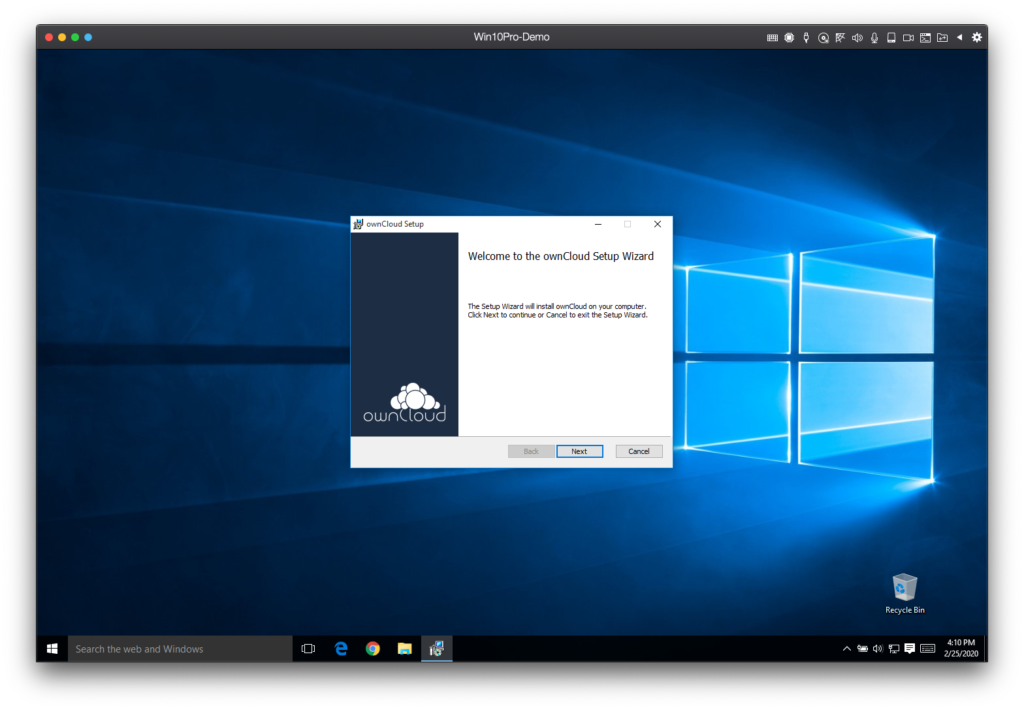Viewport: 1024px width, 710px height.
Task: Click the blue button in the Win10Pro-Demo title bar
Action: pyautogui.click(x=88, y=37)
